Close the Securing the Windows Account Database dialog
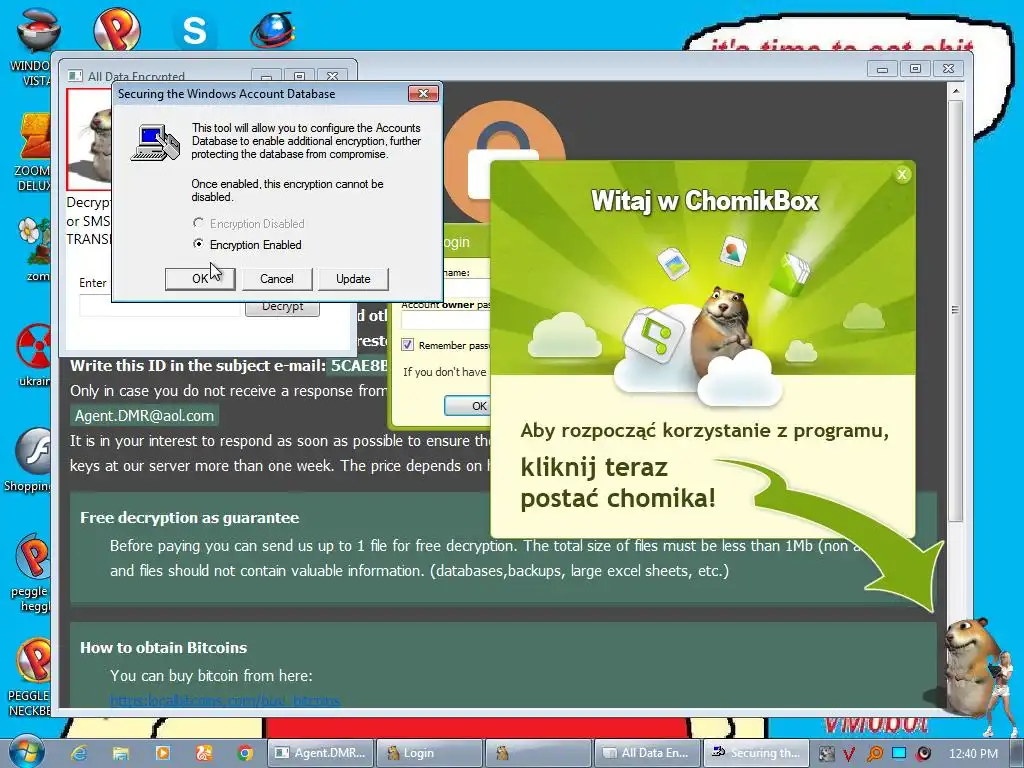The width and height of the screenshot is (1024, 768). (423, 93)
